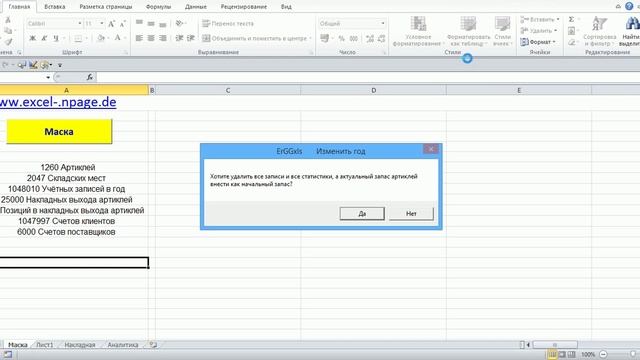The height and width of the screenshot is (360, 640).
Task: Switch to the Аналитика sheet tab
Action: click(123, 345)
